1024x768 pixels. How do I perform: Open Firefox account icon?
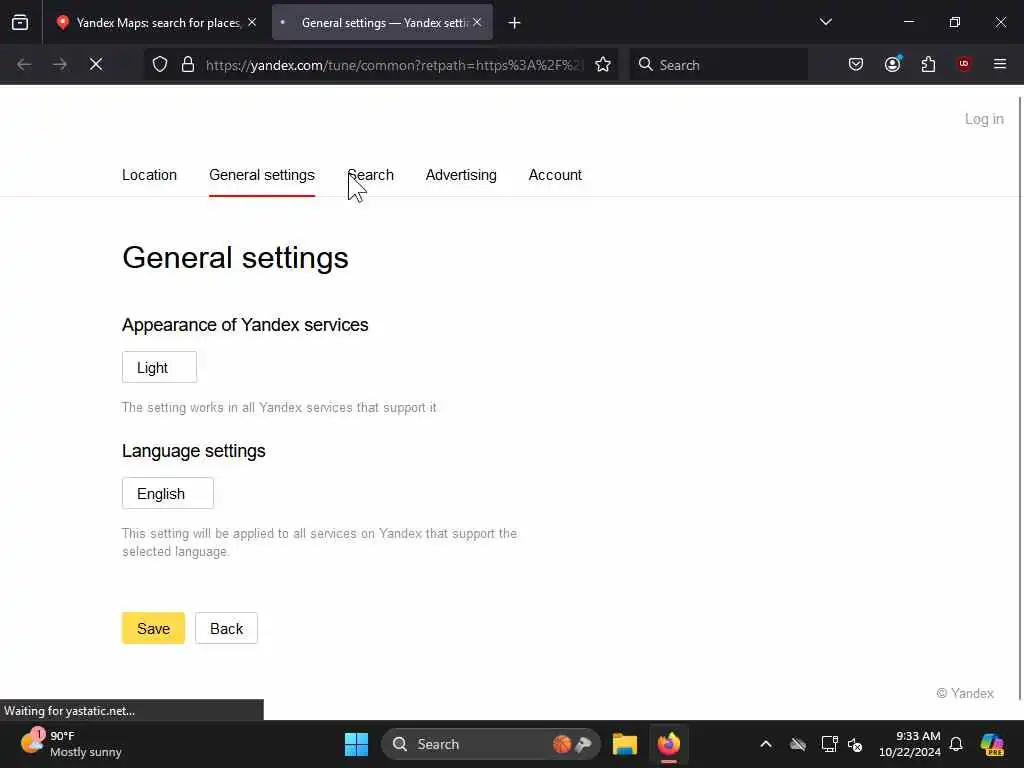click(x=893, y=64)
